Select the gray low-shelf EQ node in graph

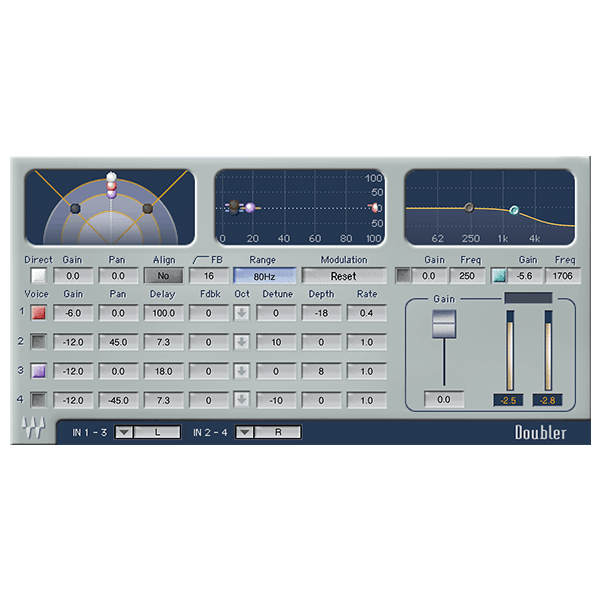(x=468, y=207)
